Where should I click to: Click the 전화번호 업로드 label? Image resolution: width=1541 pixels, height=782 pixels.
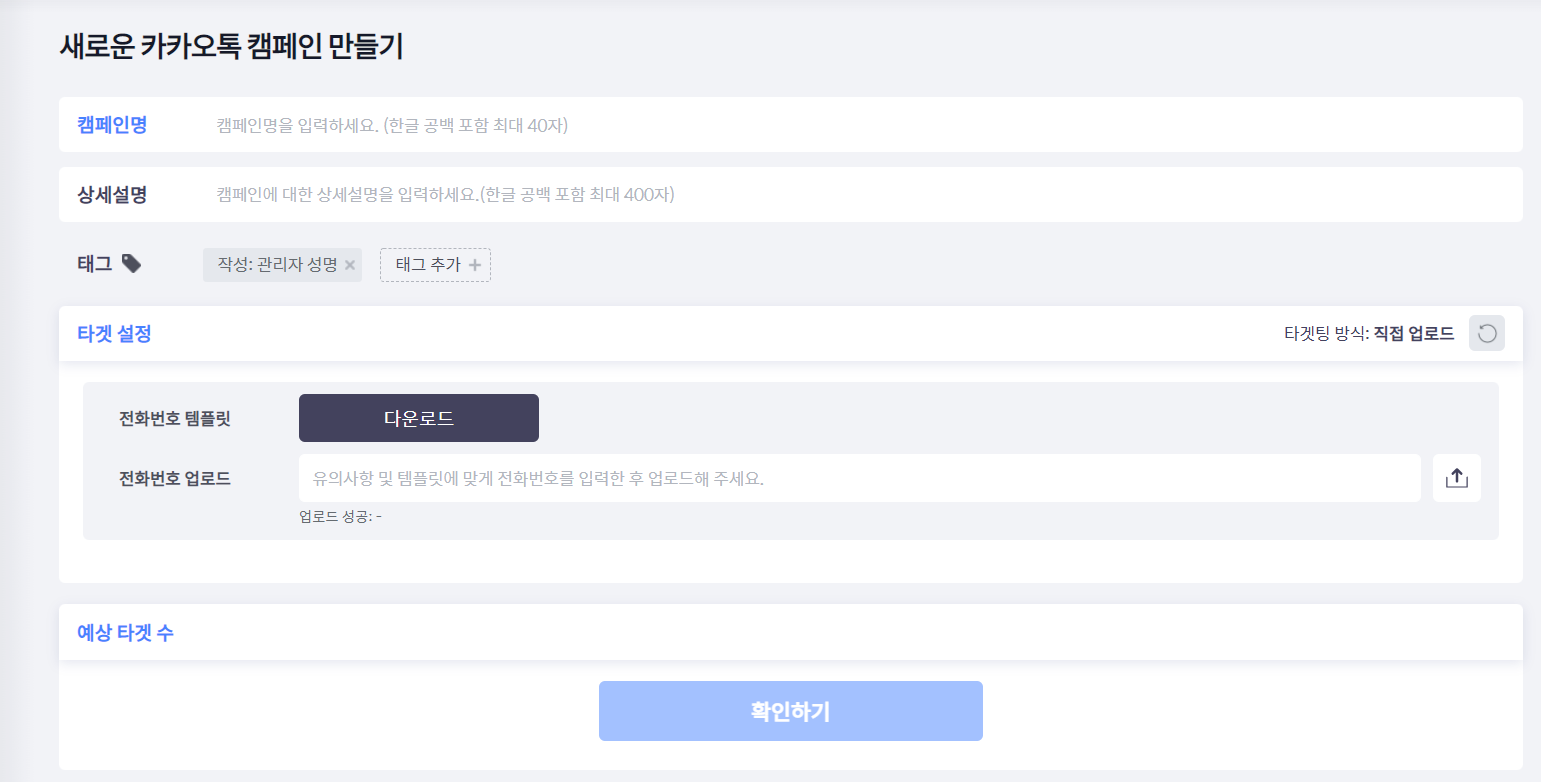174,478
